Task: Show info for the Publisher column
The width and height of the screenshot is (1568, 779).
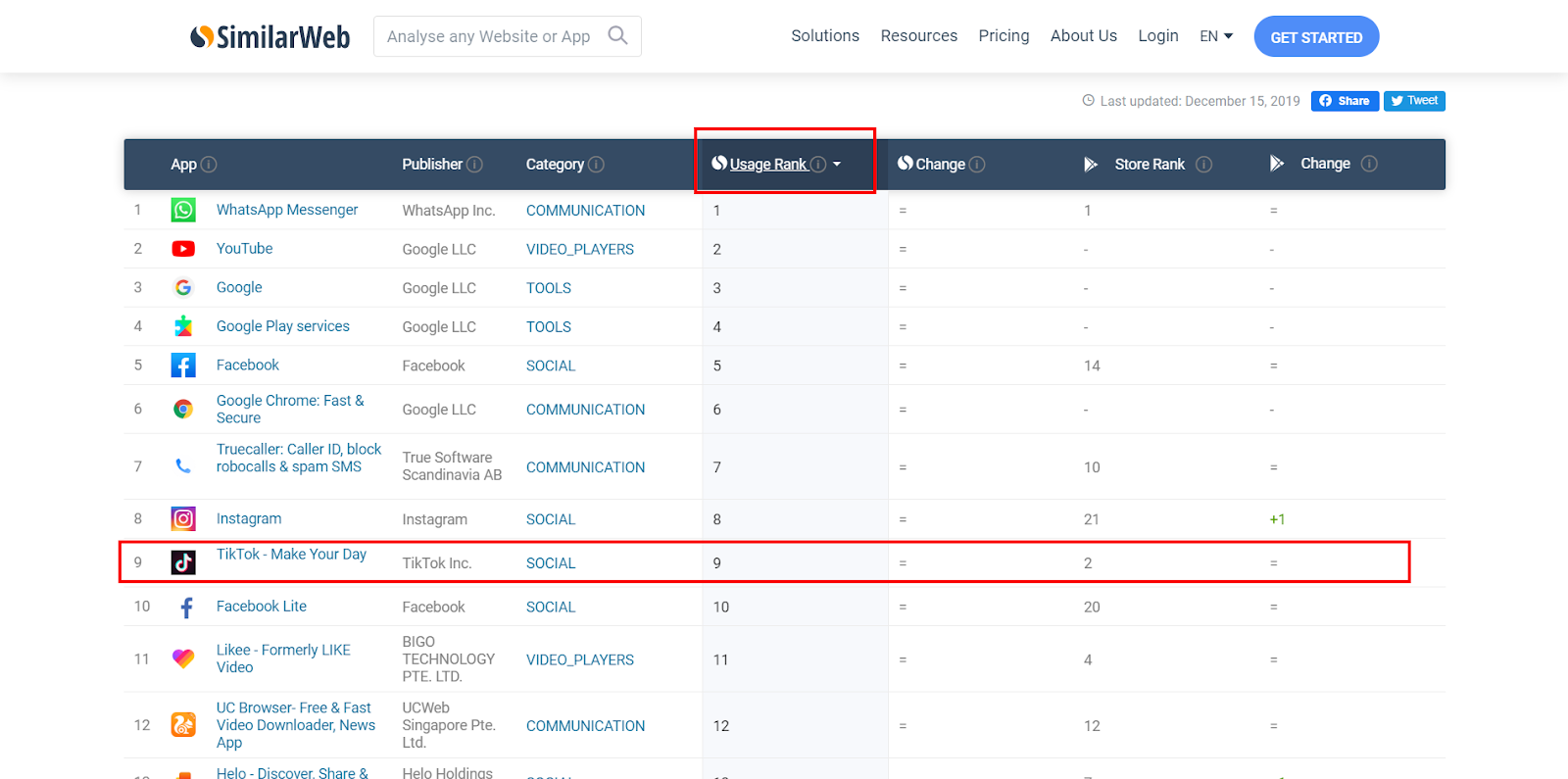Action: point(475,165)
